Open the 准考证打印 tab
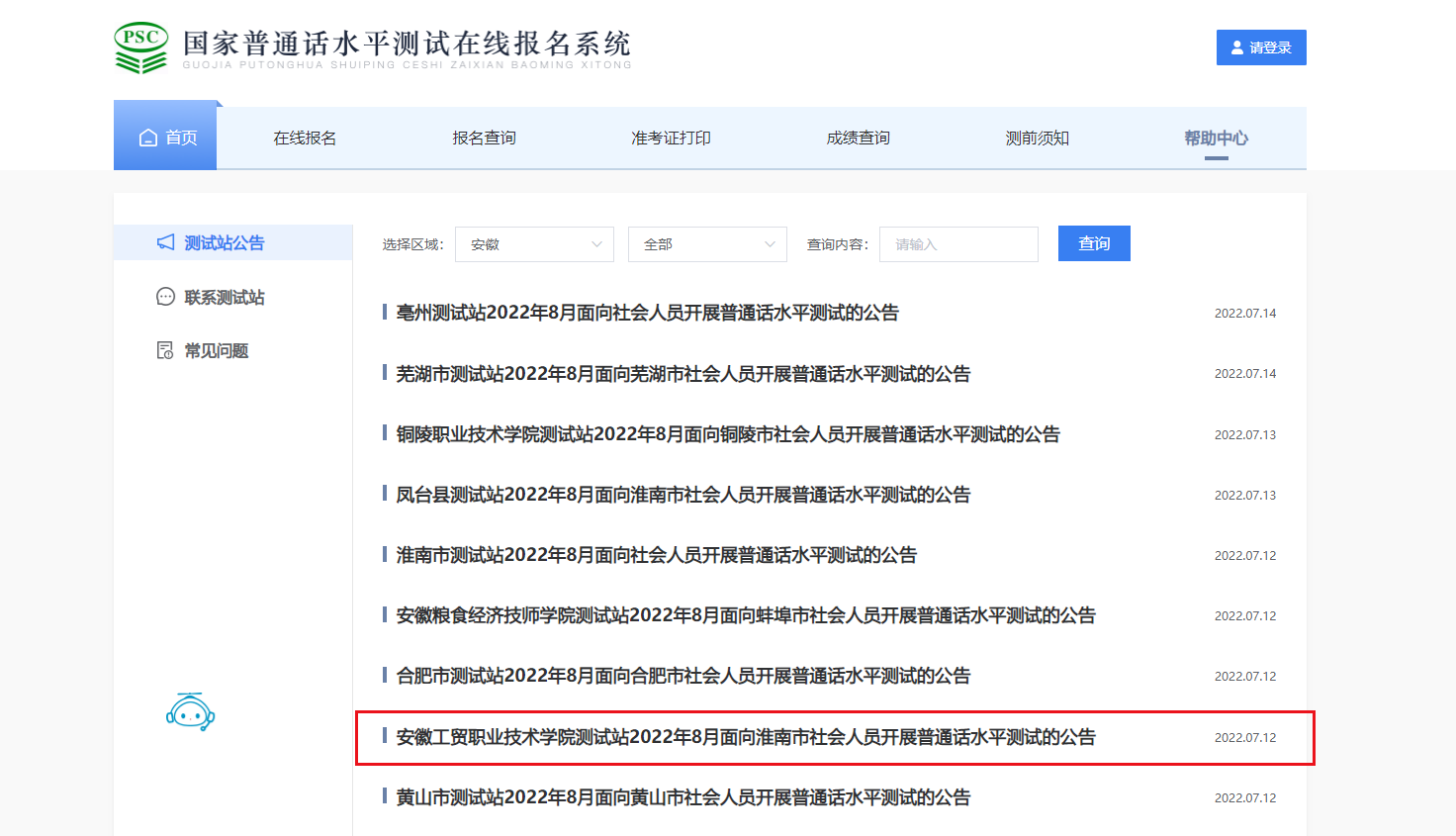 (671, 138)
